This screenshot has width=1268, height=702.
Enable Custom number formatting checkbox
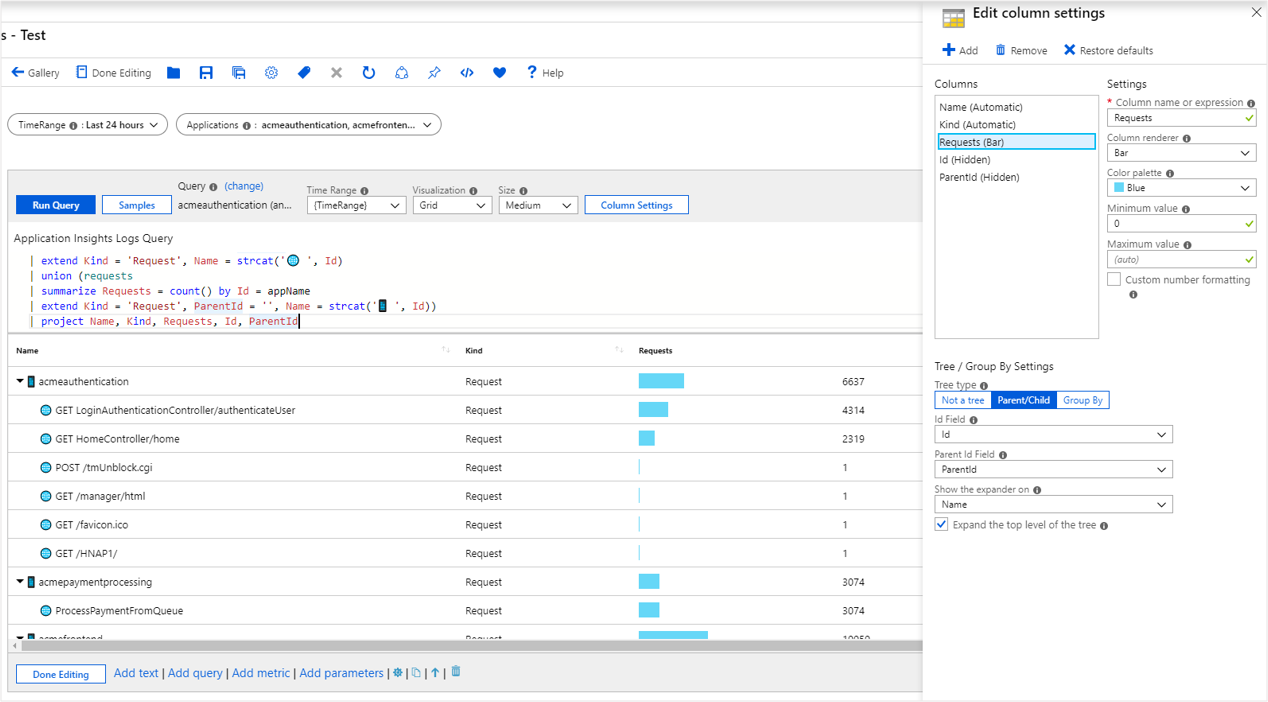[1114, 280]
